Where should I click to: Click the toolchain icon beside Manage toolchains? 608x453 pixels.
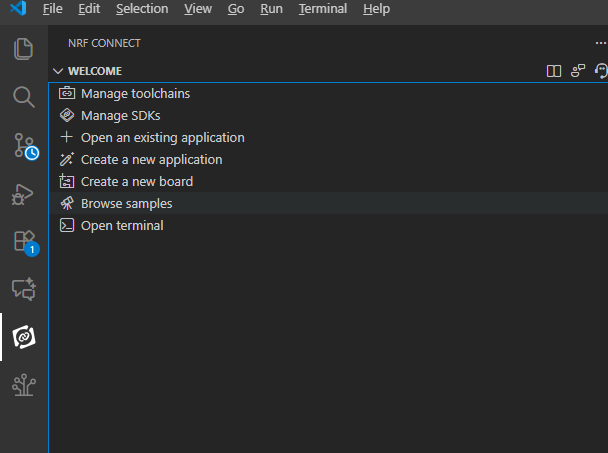pyautogui.click(x=67, y=93)
